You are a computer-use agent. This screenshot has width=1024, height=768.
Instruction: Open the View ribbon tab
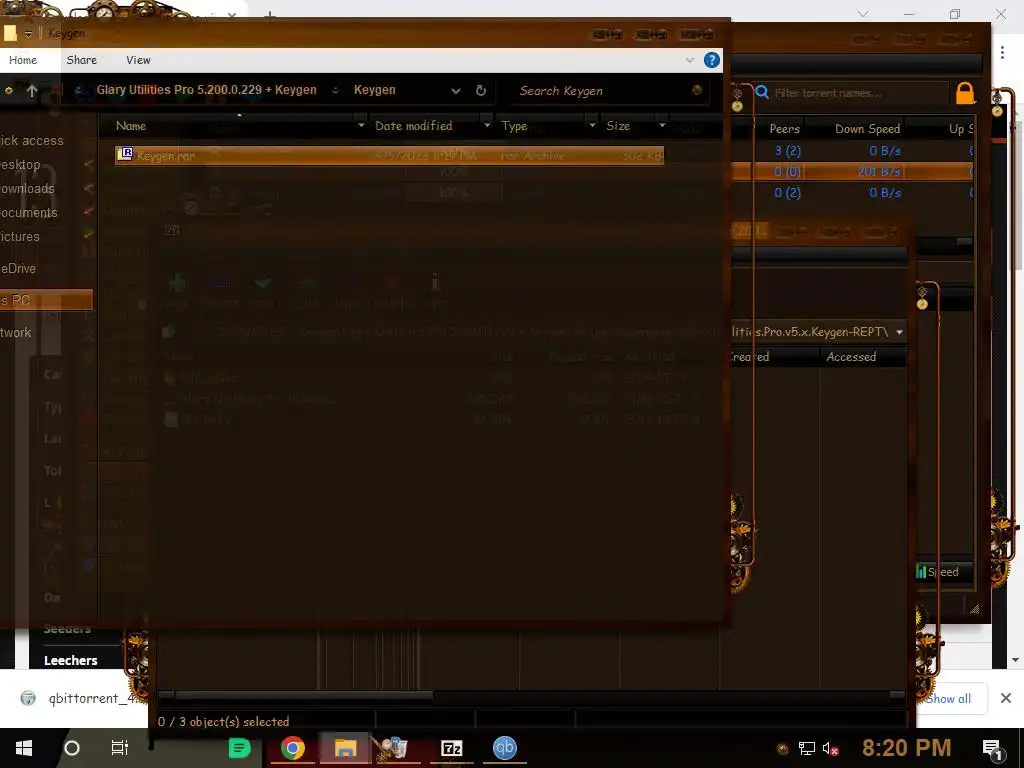click(x=138, y=60)
